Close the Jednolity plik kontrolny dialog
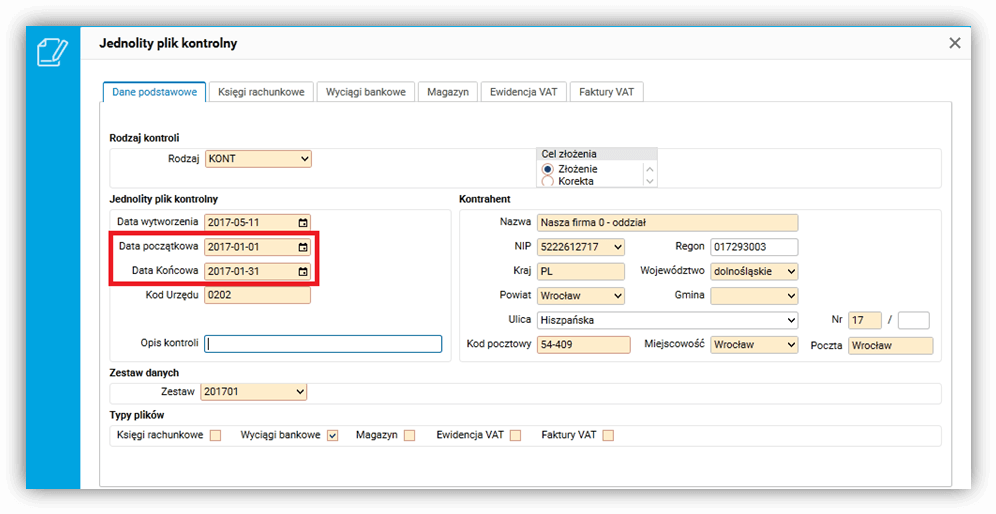This screenshot has height=514, width=996. click(x=954, y=43)
